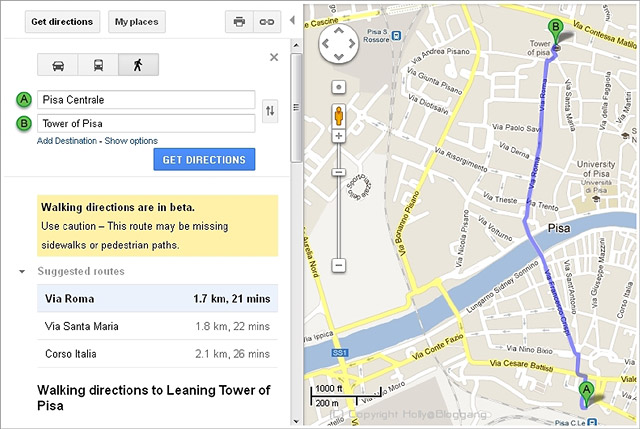Screen dimensions: 640x429
Task: Select public transit bus icon
Action: point(98,64)
